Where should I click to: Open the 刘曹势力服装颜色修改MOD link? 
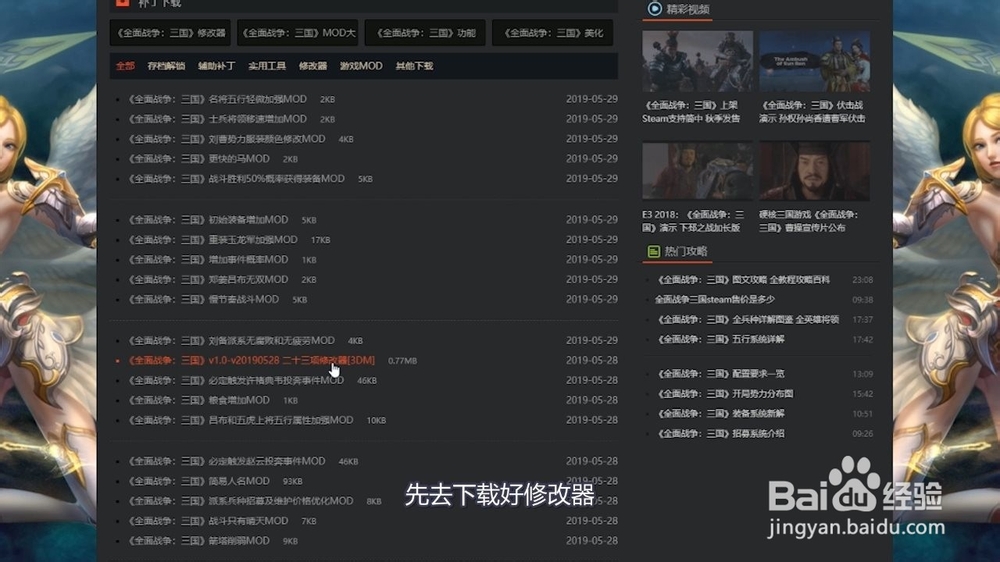click(226, 138)
